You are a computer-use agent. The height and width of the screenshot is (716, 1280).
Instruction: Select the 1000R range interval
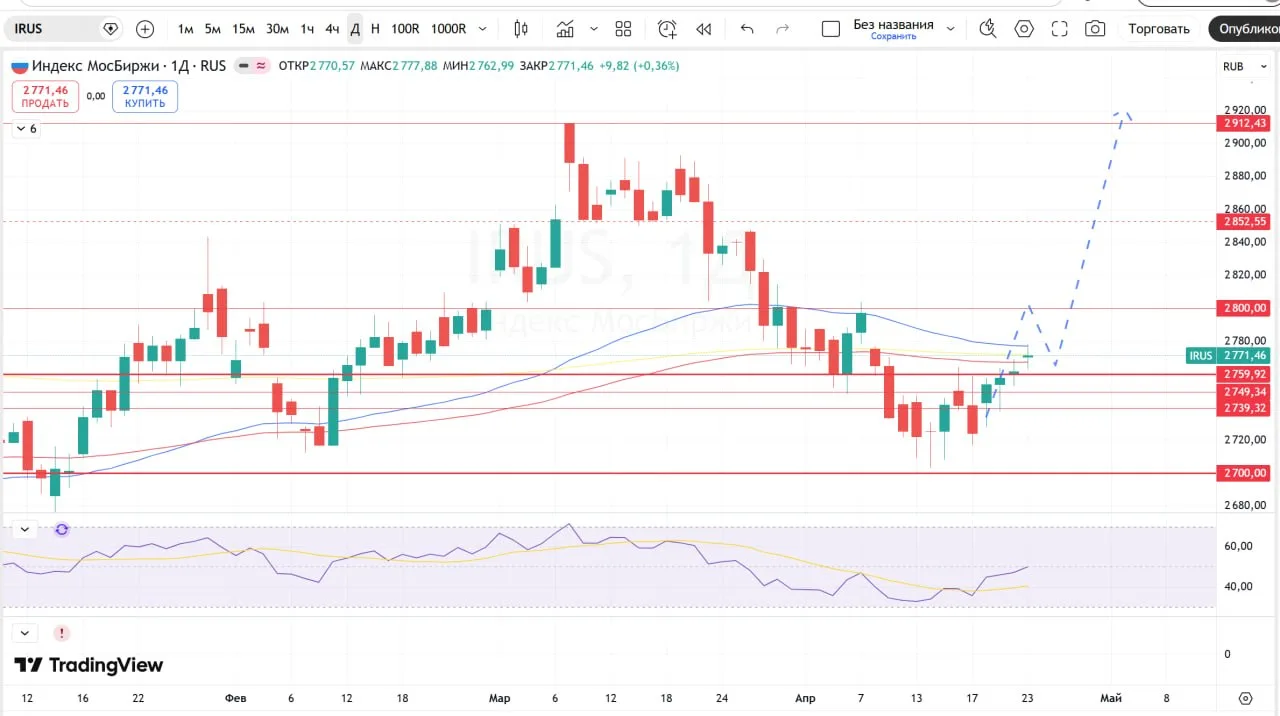(x=448, y=29)
